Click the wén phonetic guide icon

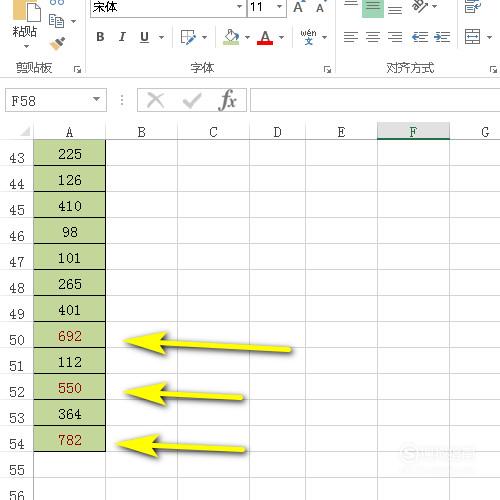click(x=308, y=37)
